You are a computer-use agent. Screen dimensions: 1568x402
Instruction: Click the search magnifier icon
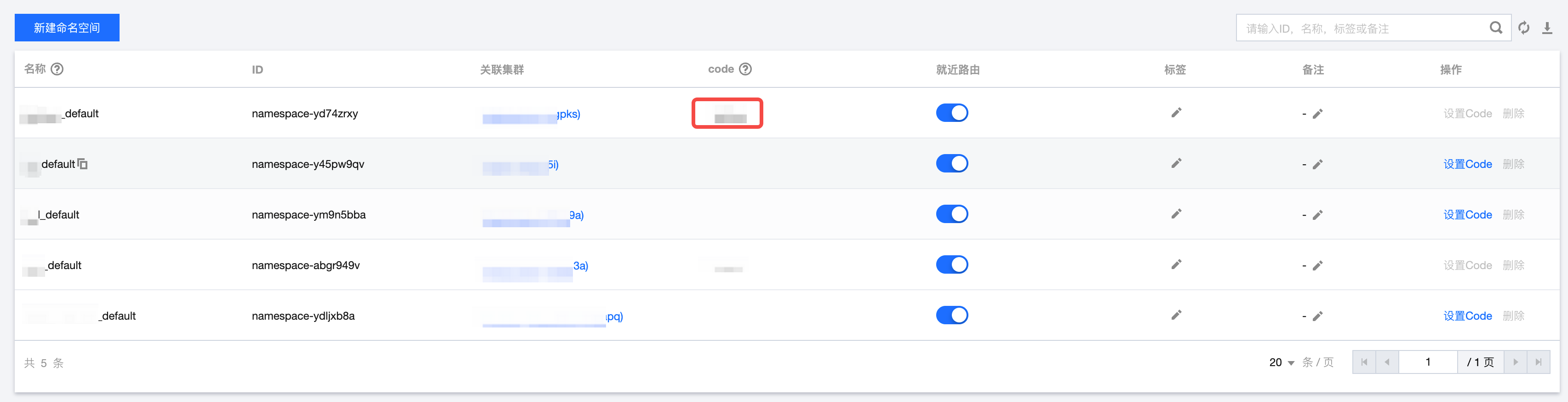[x=1495, y=28]
